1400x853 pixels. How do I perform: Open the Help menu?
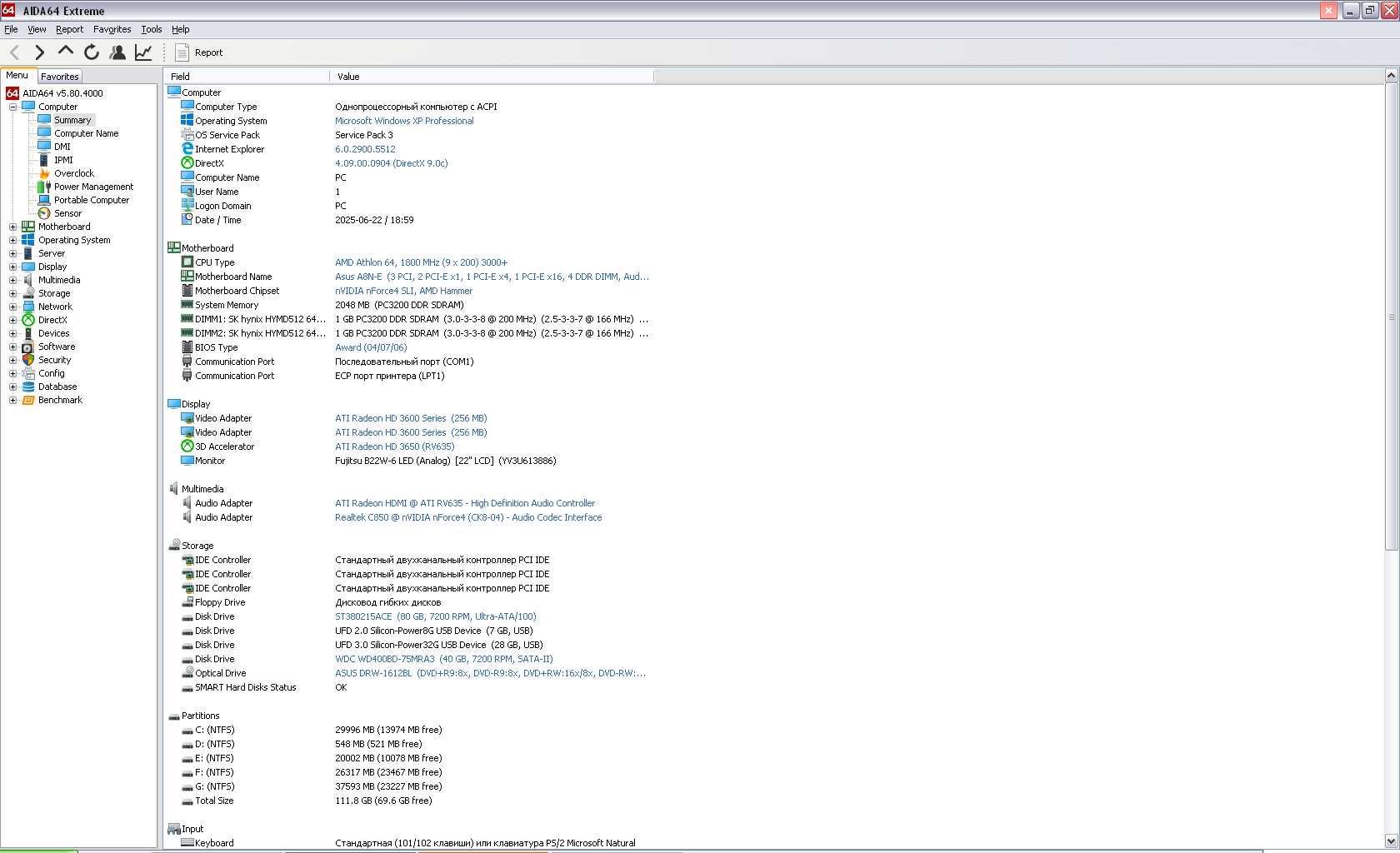click(x=180, y=29)
